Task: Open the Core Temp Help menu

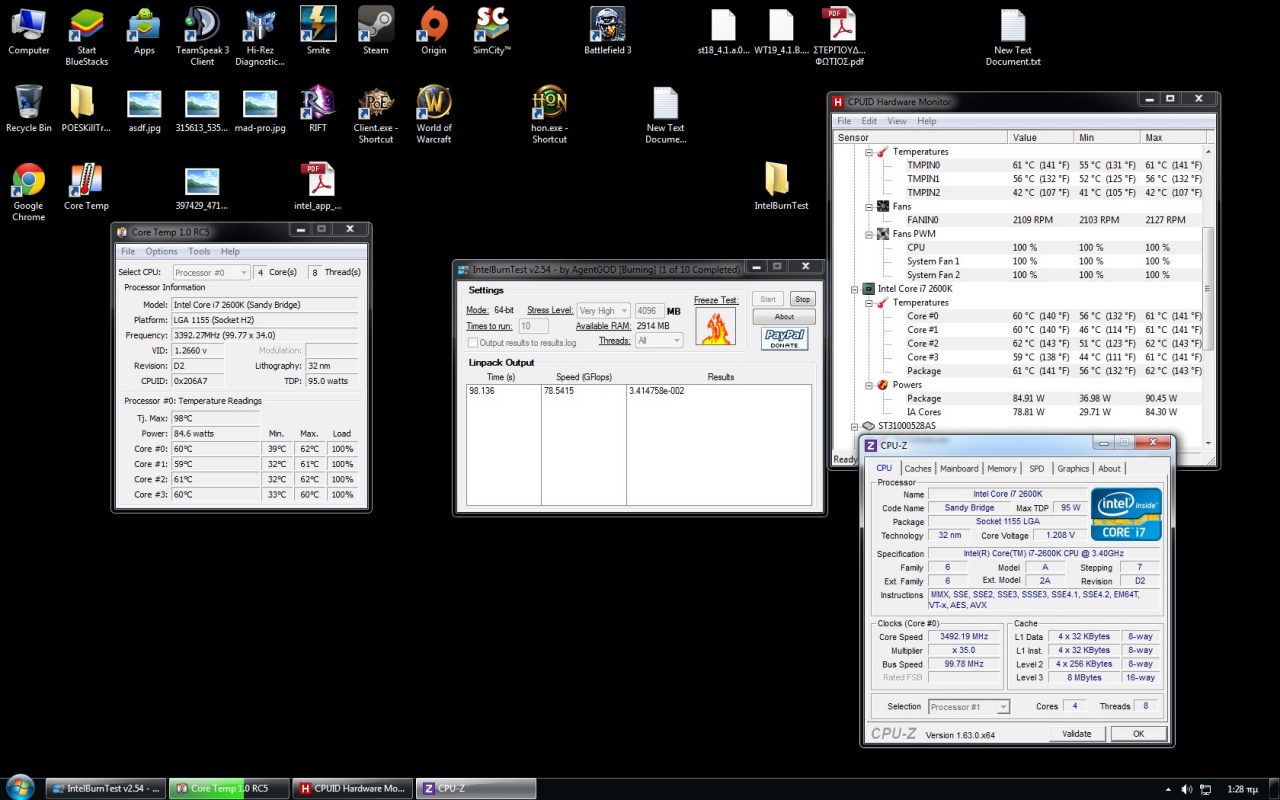Action: (230, 252)
